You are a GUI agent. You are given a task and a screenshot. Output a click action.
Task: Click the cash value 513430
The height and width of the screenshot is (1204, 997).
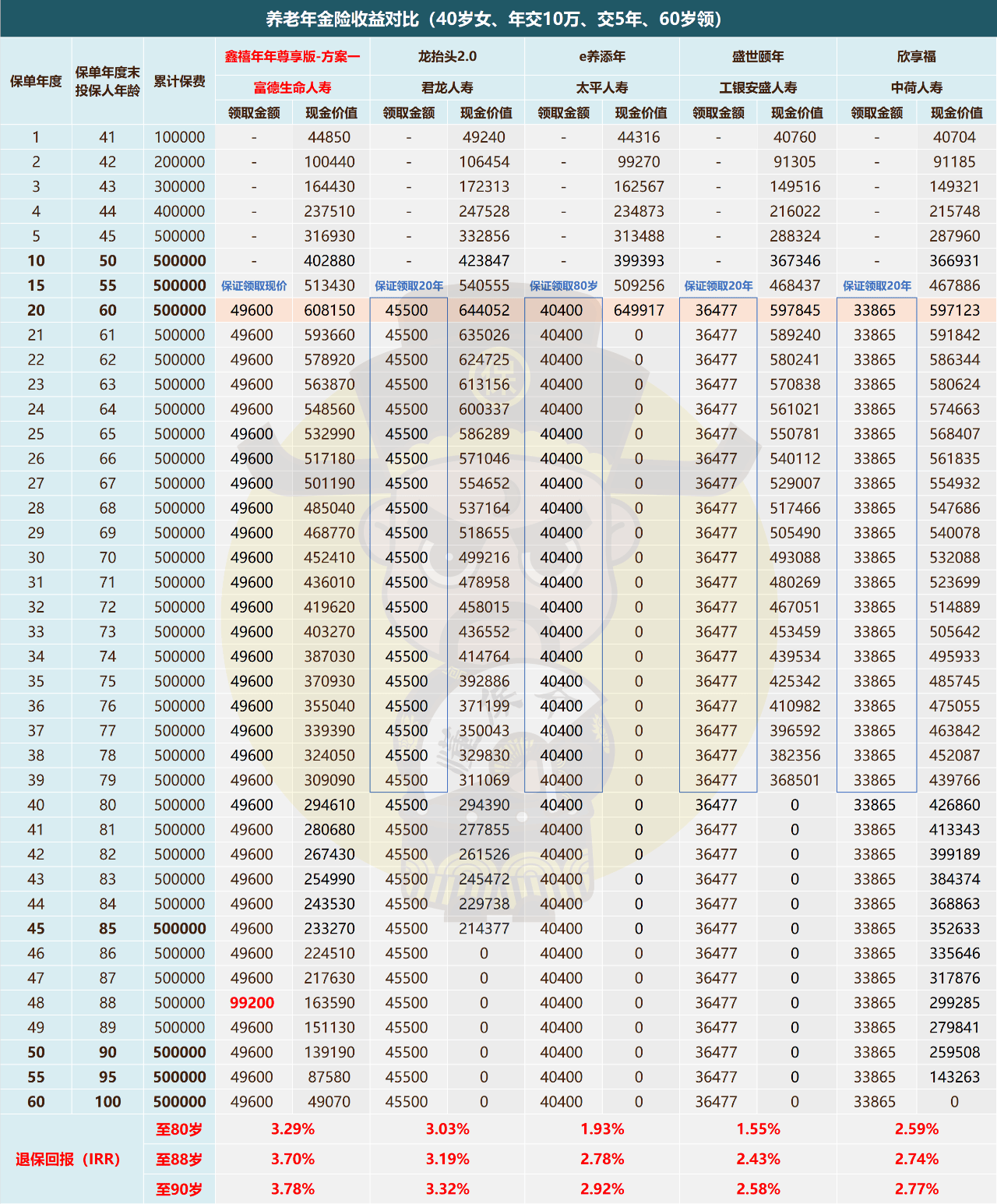coord(329,286)
